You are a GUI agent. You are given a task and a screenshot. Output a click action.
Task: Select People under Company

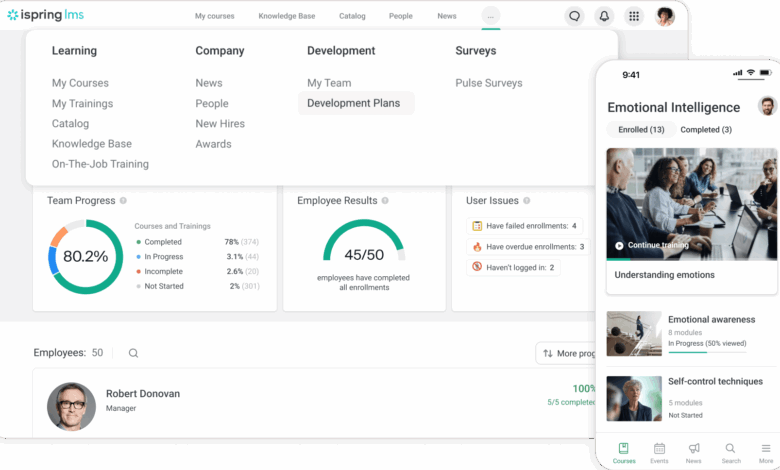point(212,103)
